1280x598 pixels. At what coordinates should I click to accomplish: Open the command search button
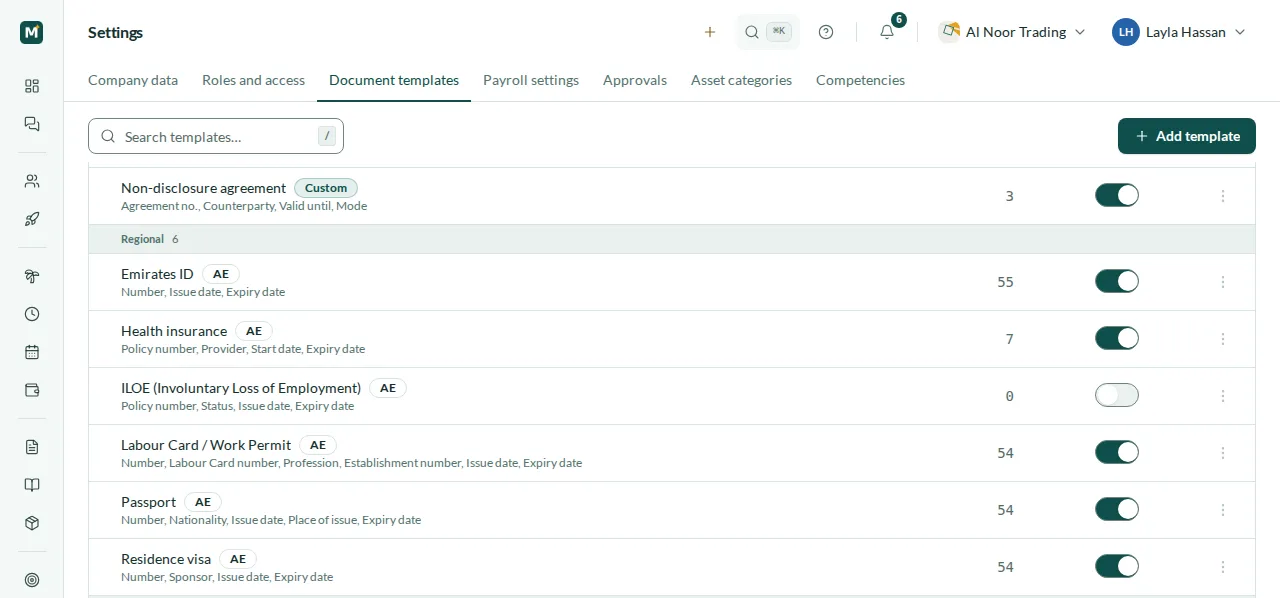pyautogui.click(x=768, y=32)
